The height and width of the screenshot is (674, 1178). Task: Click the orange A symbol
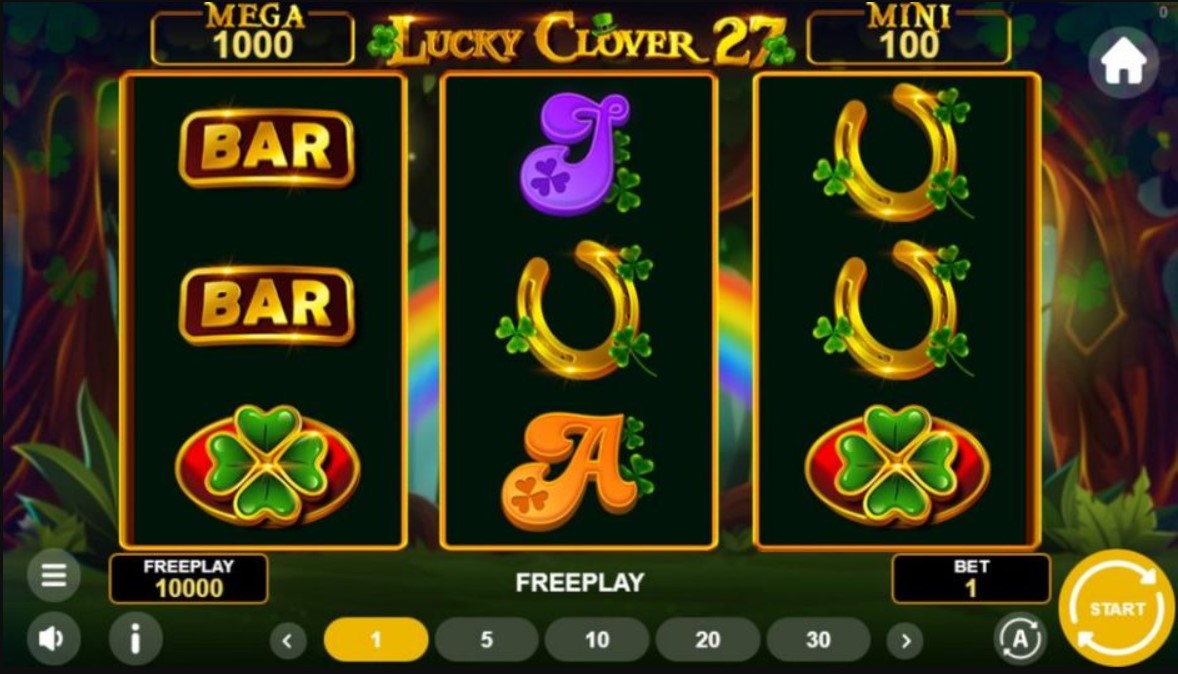coord(578,471)
